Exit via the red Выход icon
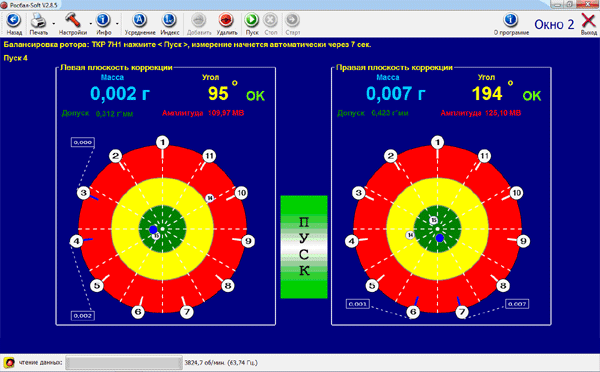 point(589,23)
